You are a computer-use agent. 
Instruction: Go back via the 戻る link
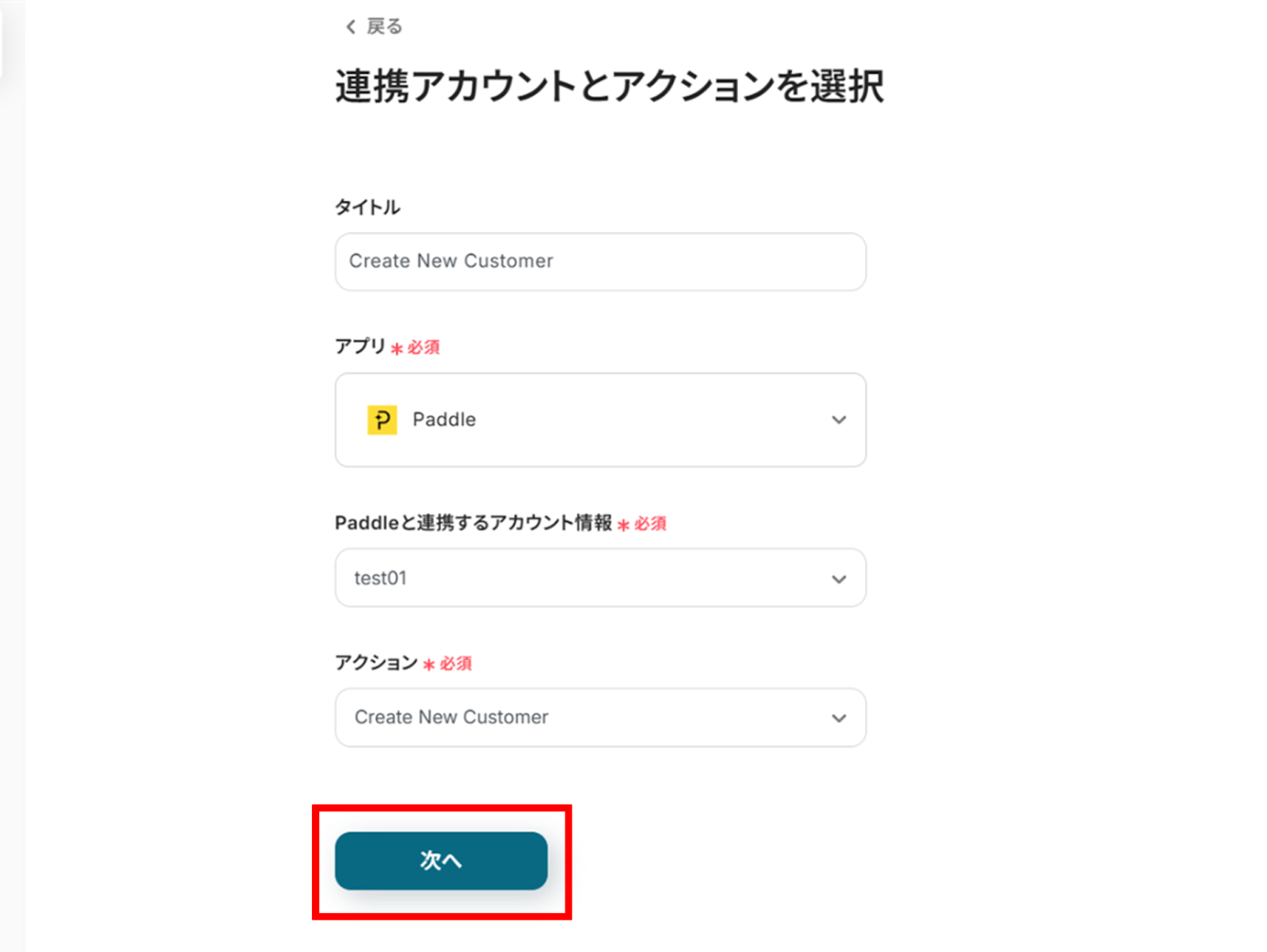(x=384, y=27)
